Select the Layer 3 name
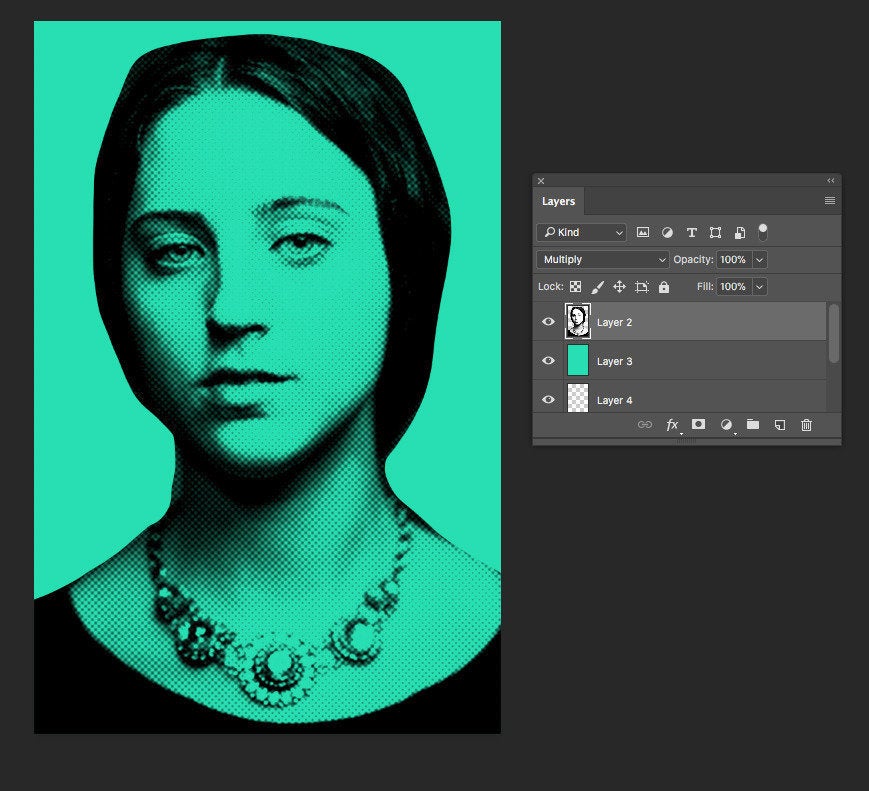869x791 pixels. click(614, 361)
